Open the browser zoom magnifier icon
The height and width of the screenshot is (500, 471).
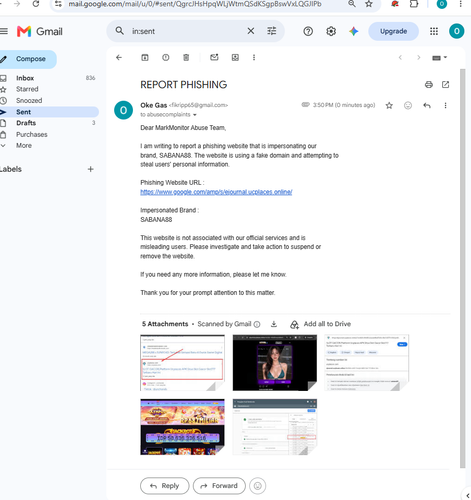(351, 4)
